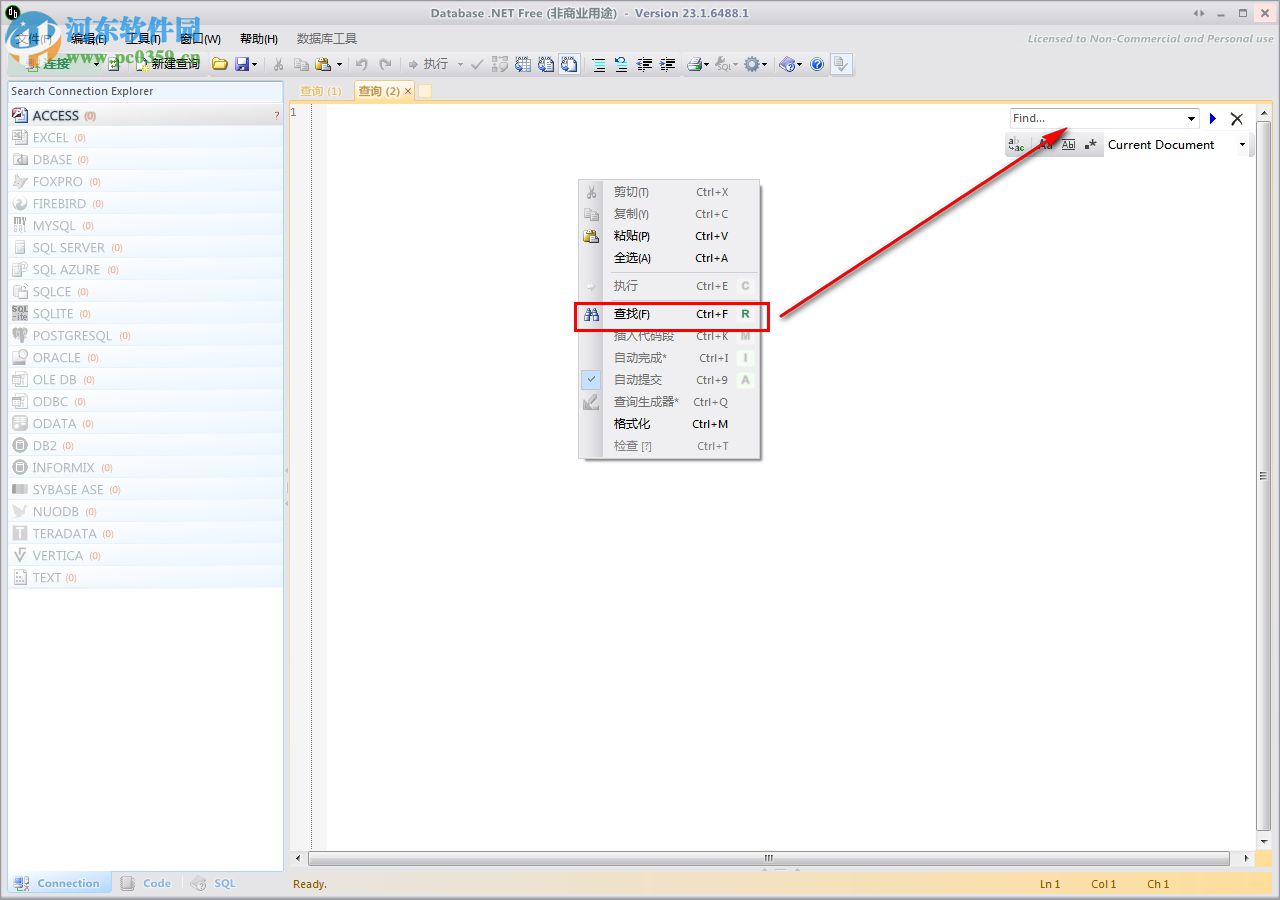
Task: Expand the paste icon dropdown arrow
Action: point(339,64)
